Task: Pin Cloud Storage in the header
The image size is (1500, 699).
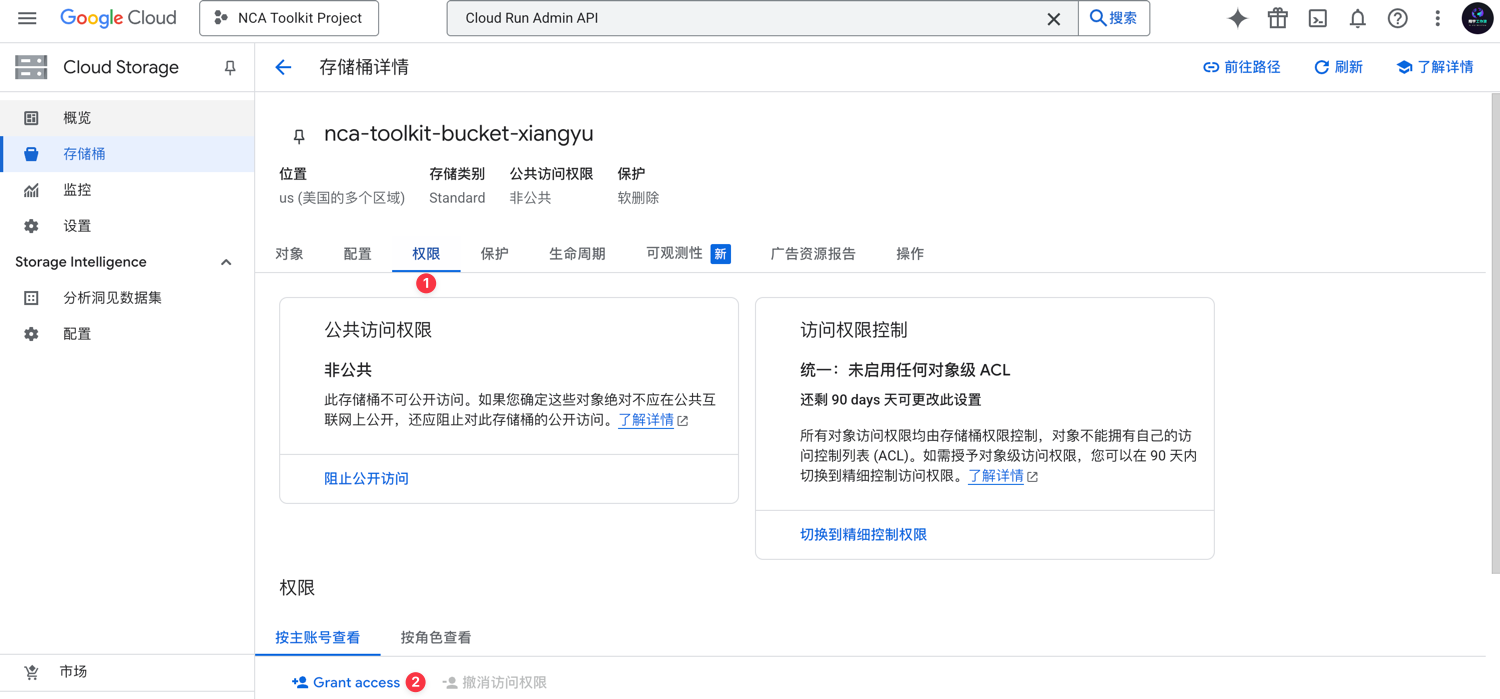Action: 229,67
